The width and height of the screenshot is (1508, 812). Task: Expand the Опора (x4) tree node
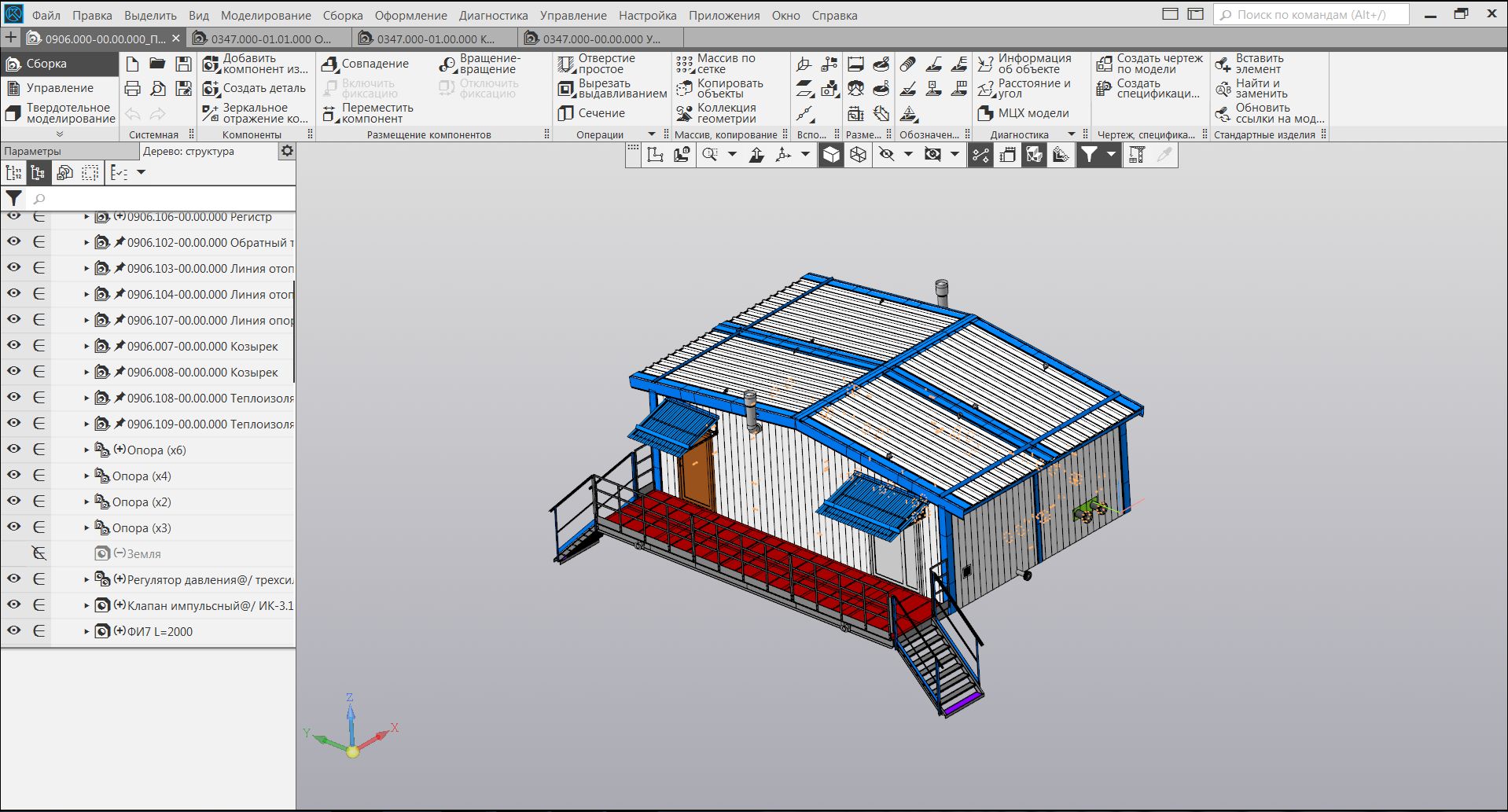tap(86, 476)
